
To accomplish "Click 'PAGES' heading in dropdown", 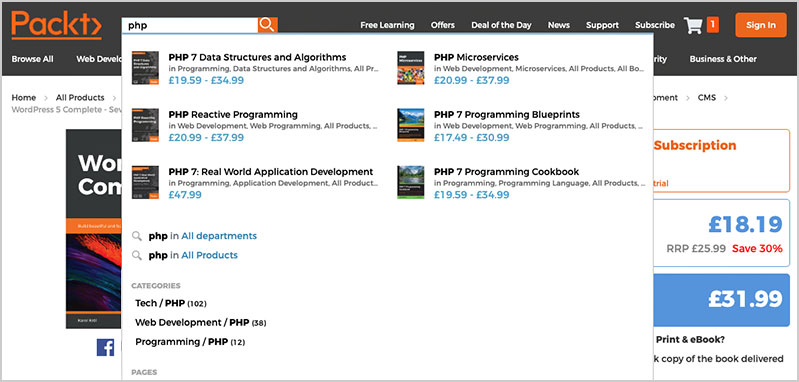I will [x=144, y=372].
